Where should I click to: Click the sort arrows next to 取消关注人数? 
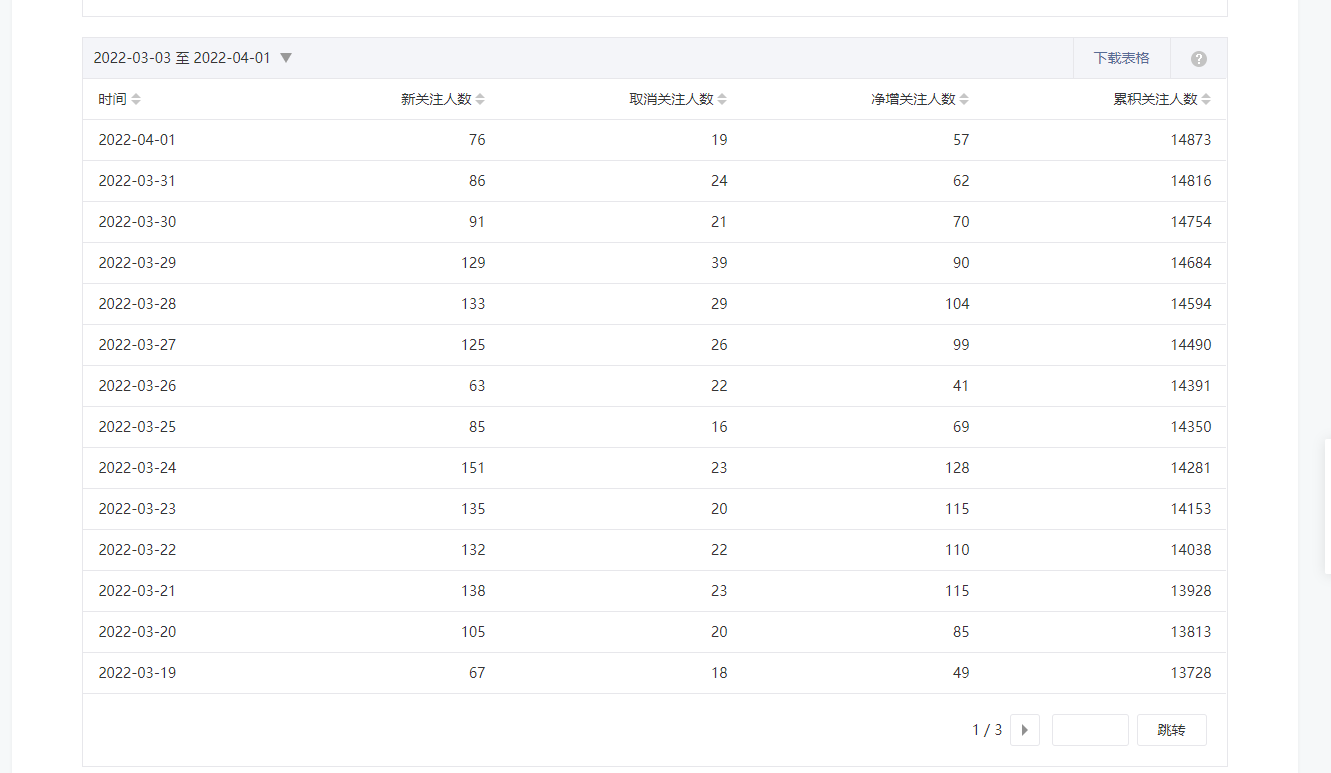722,99
